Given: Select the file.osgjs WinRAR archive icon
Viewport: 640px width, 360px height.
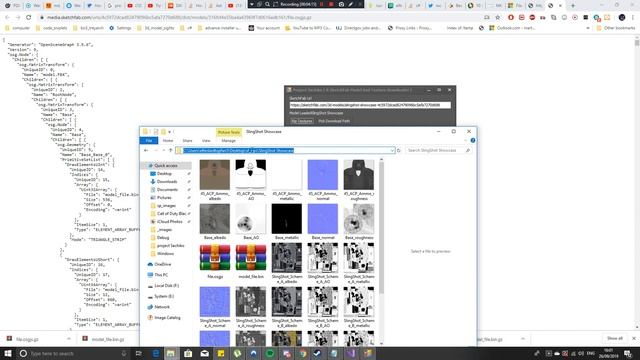Looking at the screenshot, I should (x=215, y=258).
